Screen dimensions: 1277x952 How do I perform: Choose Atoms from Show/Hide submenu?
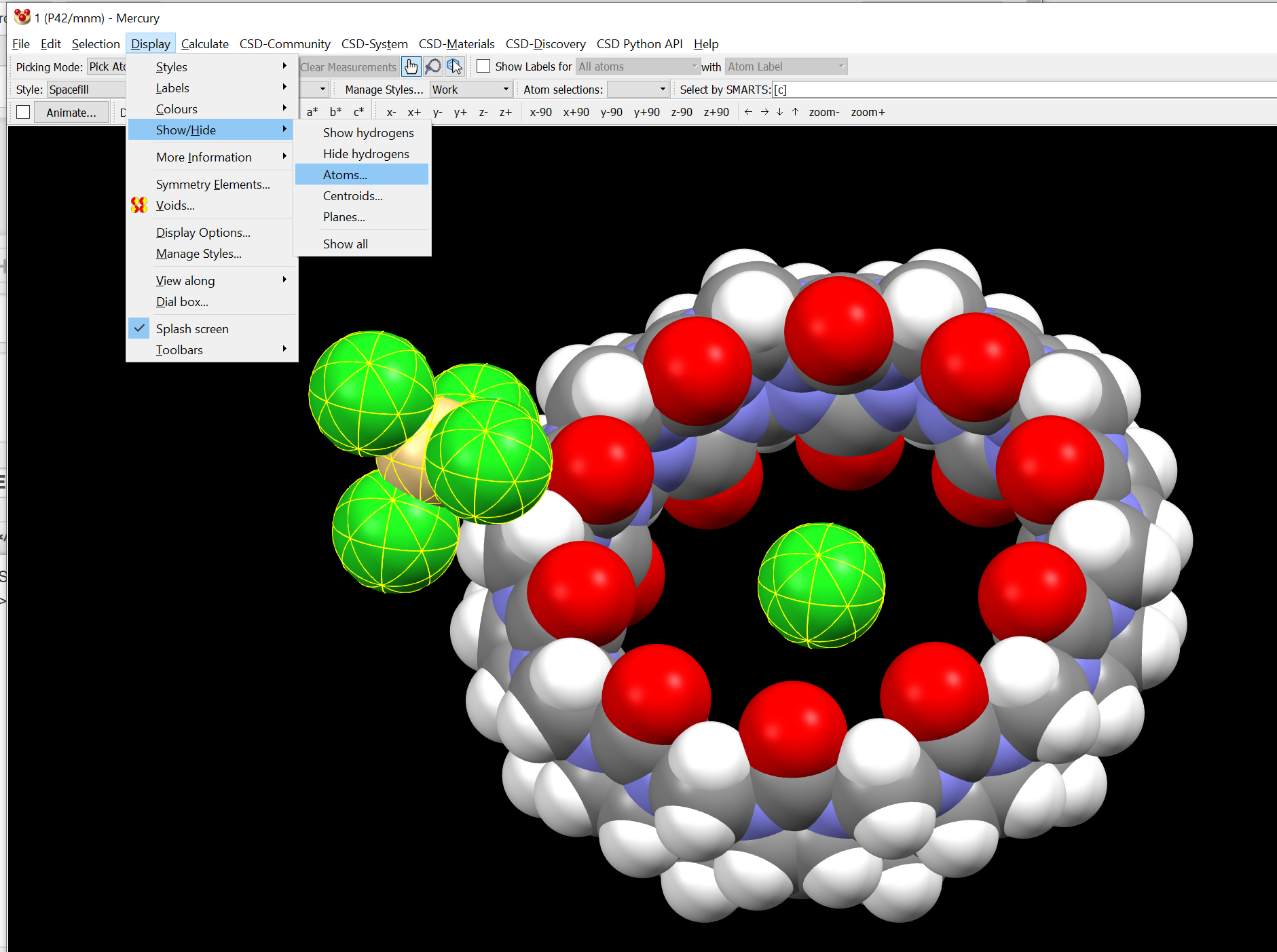click(344, 174)
